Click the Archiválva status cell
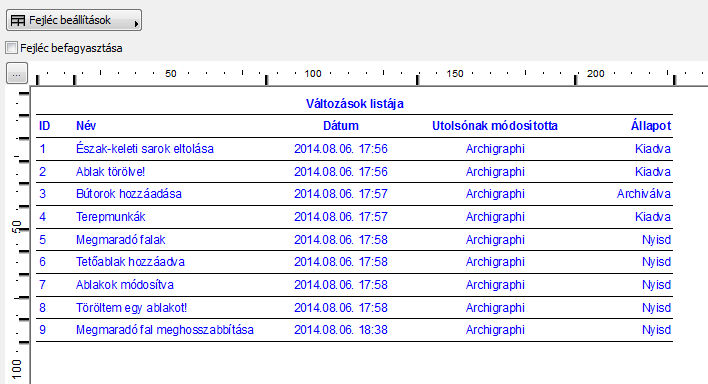This screenshot has width=708, height=384. (x=643, y=194)
